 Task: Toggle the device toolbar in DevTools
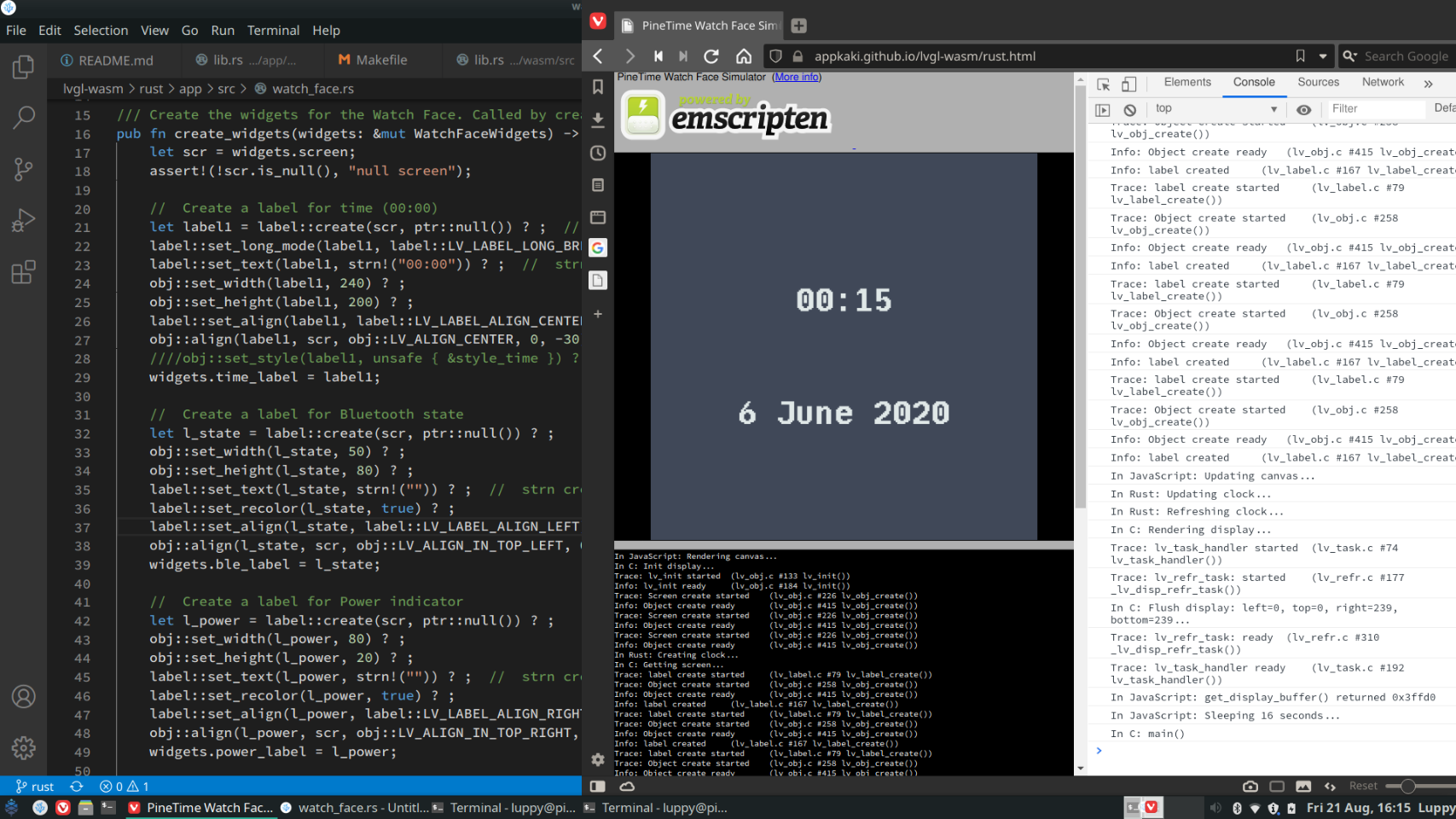pyautogui.click(x=1128, y=84)
